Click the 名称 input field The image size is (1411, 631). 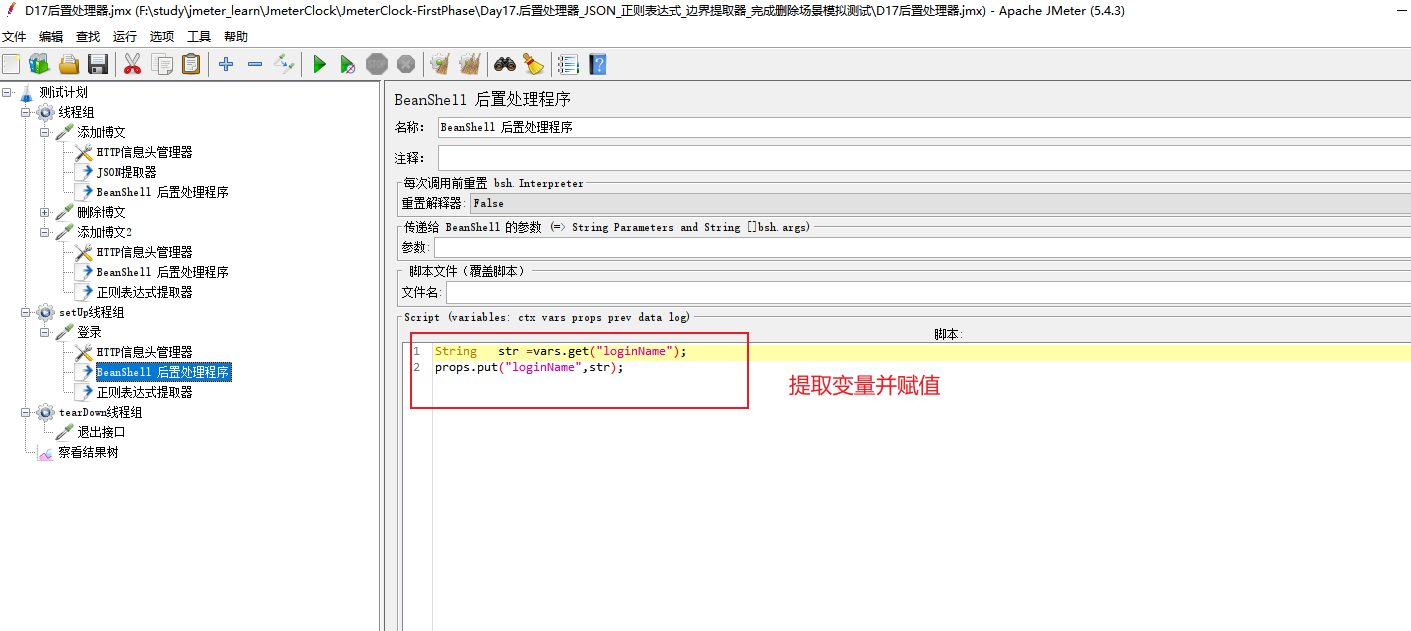pos(924,127)
